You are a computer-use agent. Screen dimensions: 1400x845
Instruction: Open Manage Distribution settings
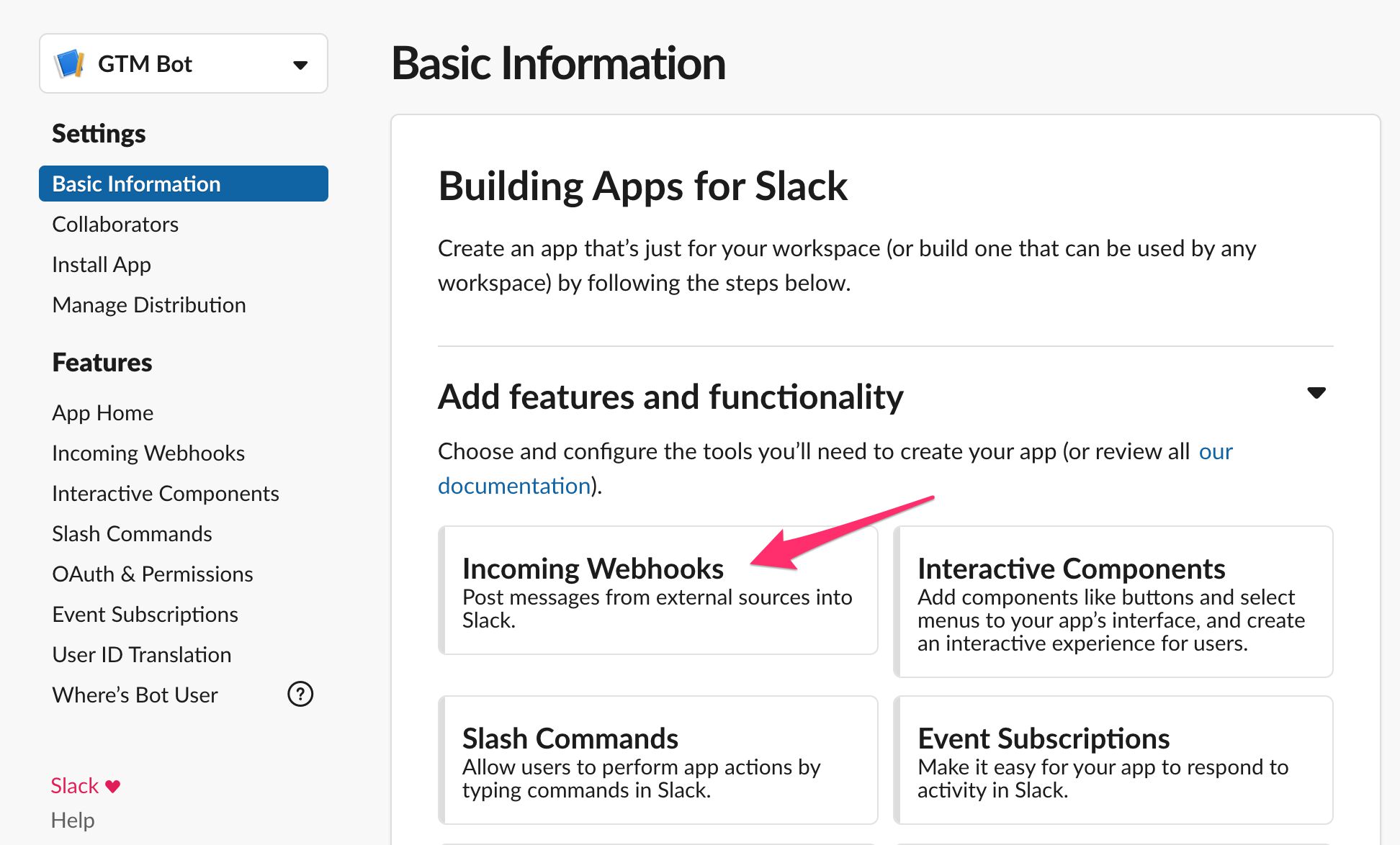click(149, 304)
